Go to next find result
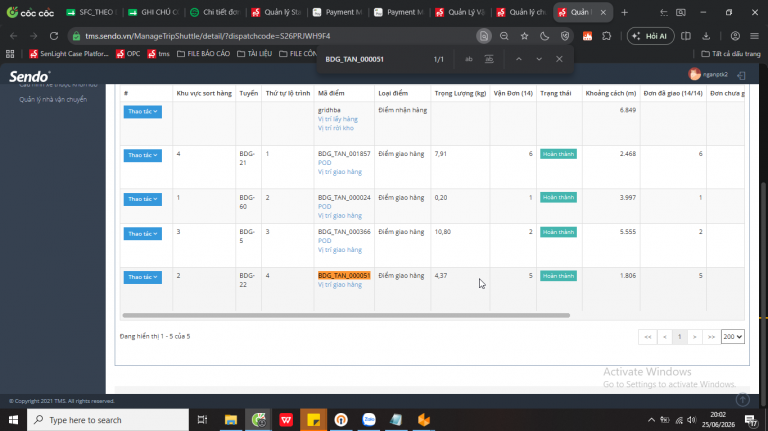 click(x=539, y=59)
